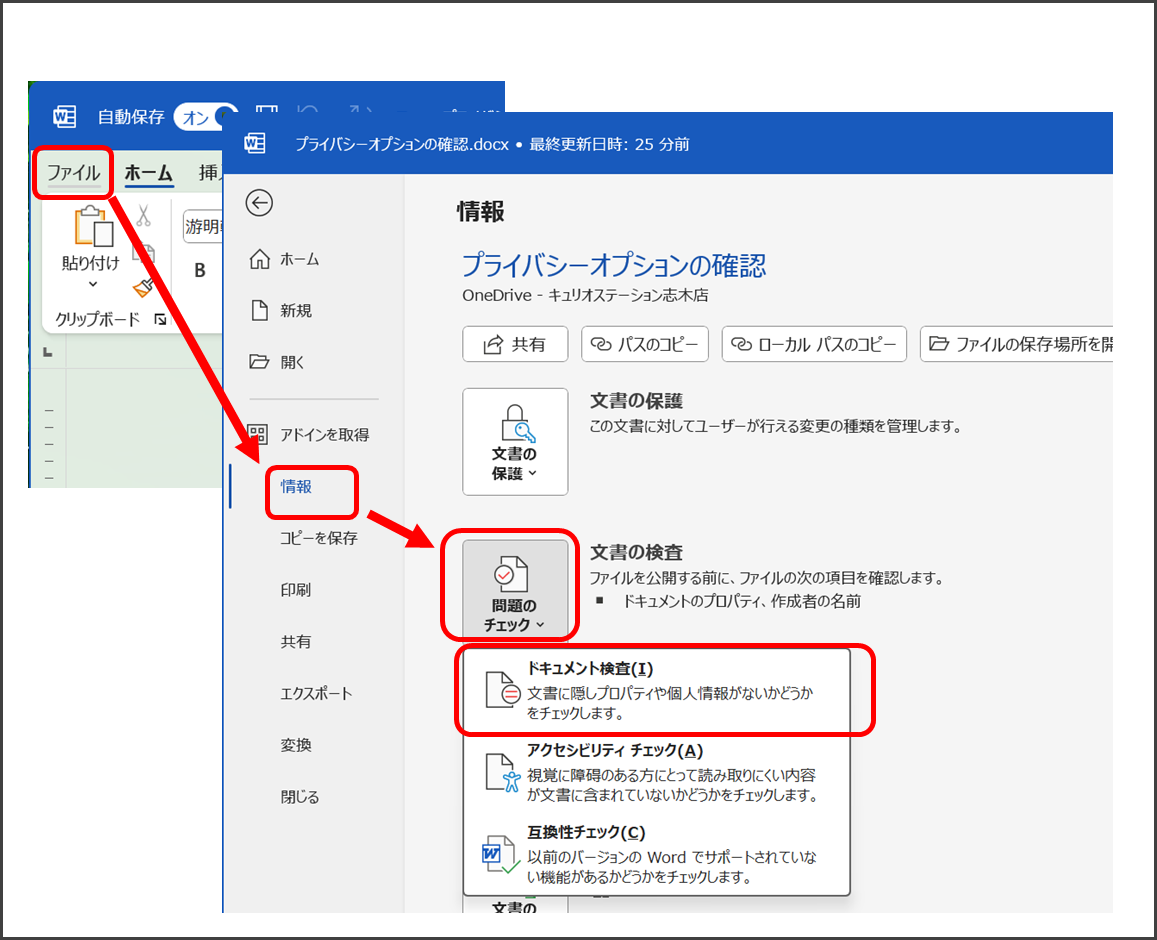Open アドインを取得 in sidebar
This screenshot has width=1157, height=940.
[310, 434]
